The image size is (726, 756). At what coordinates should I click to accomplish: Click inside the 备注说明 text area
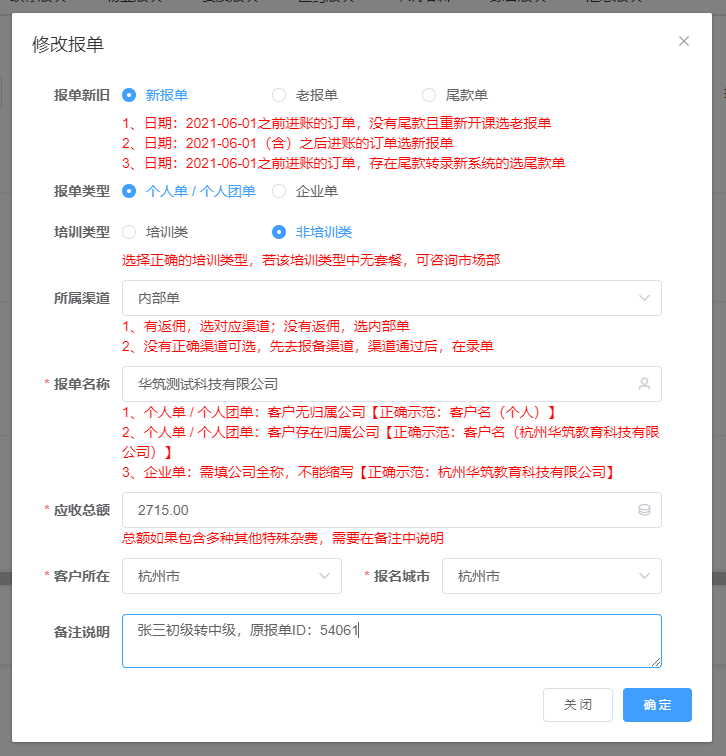point(390,640)
